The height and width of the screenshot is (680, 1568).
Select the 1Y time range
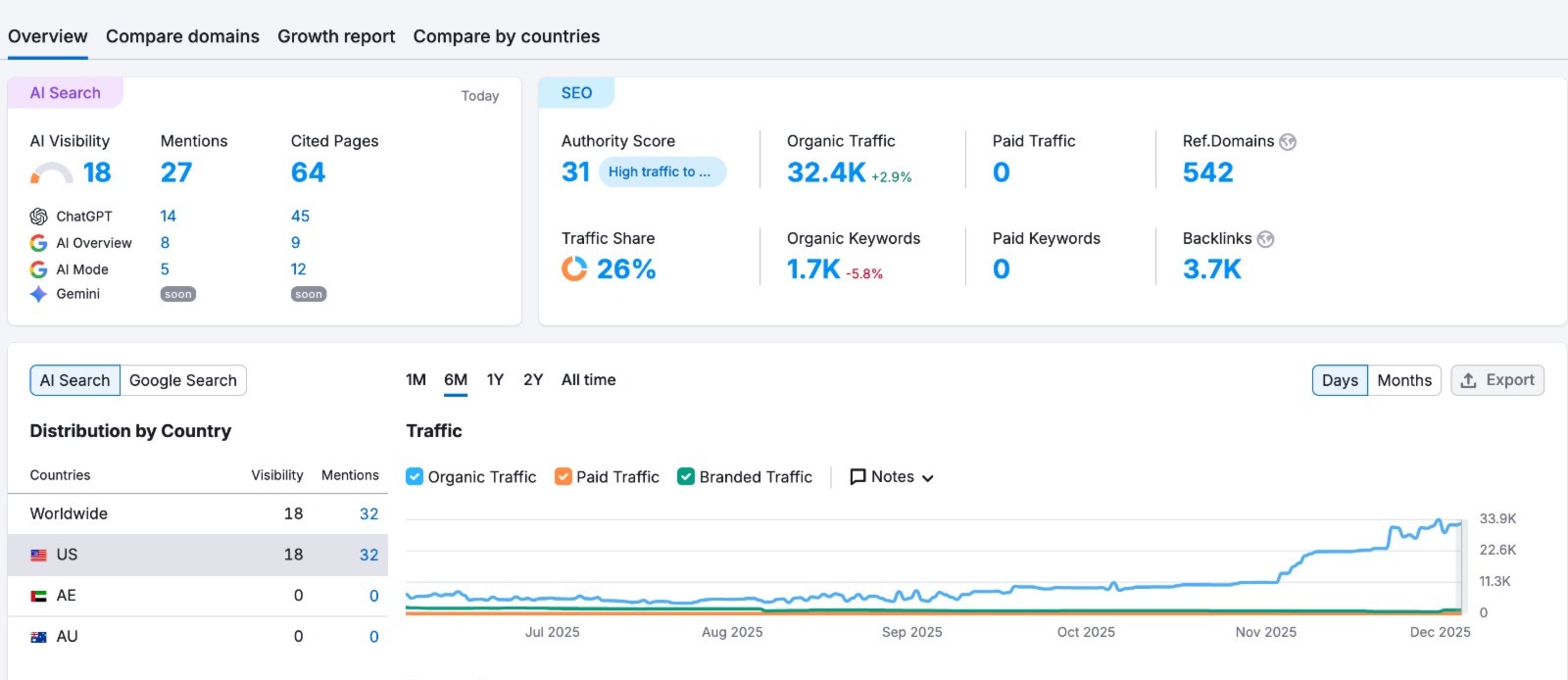tap(495, 380)
